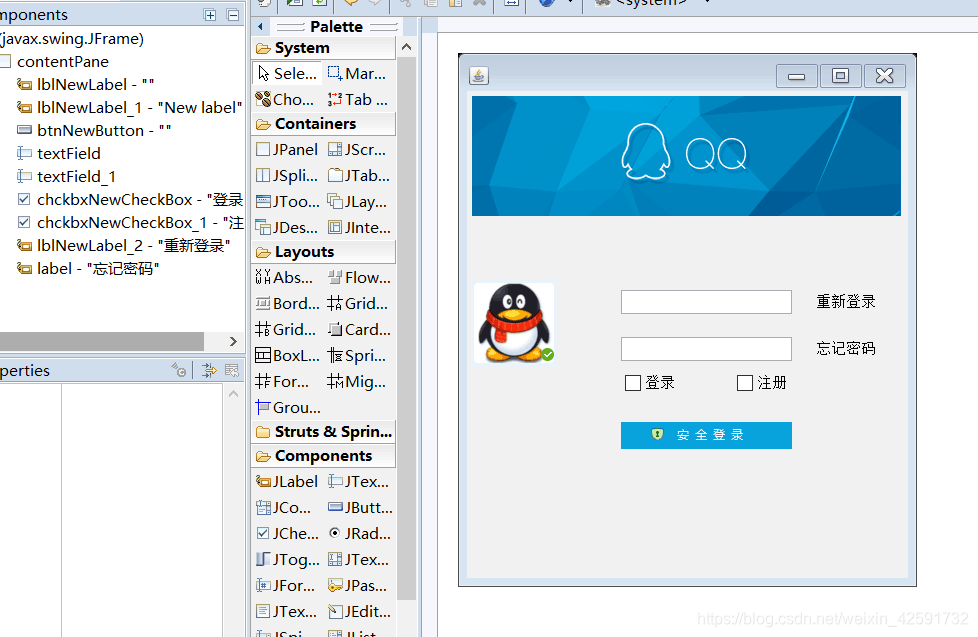Click the components tree horizontal scrollbar

point(102,341)
